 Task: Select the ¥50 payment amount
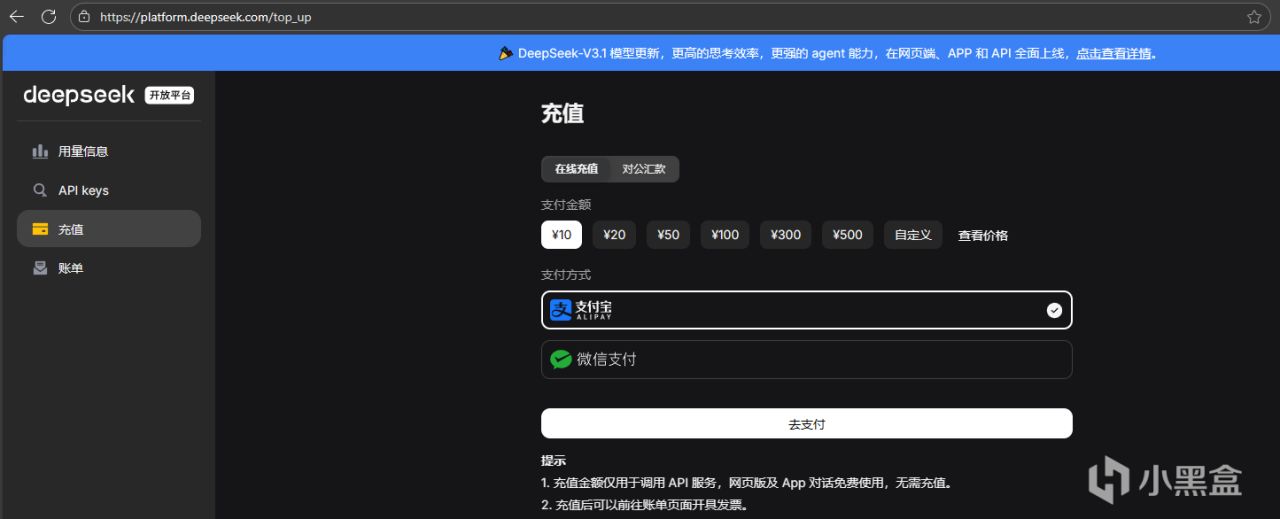click(x=668, y=235)
